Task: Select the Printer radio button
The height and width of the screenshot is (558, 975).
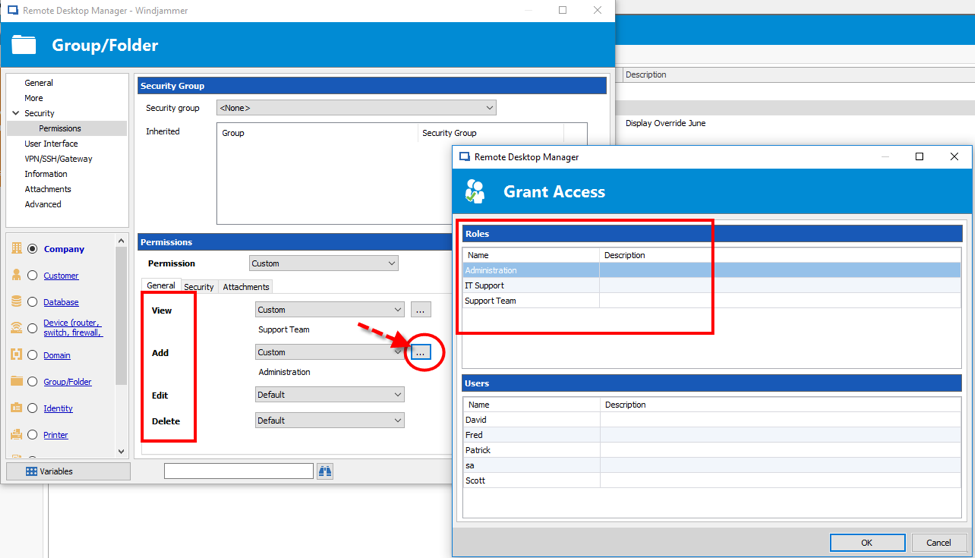Action: pyautogui.click(x=32, y=434)
